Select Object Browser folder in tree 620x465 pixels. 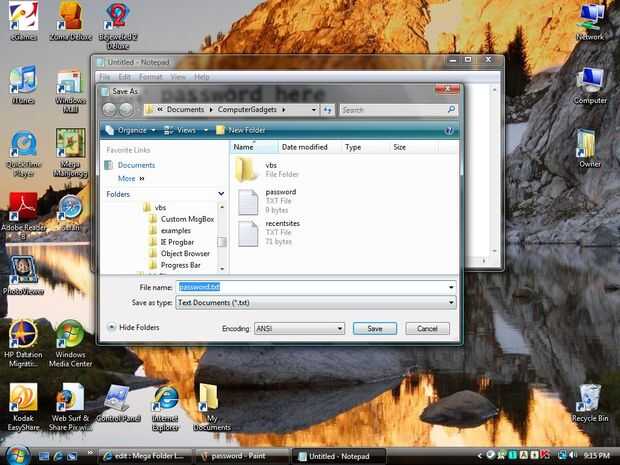click(180, 253)
